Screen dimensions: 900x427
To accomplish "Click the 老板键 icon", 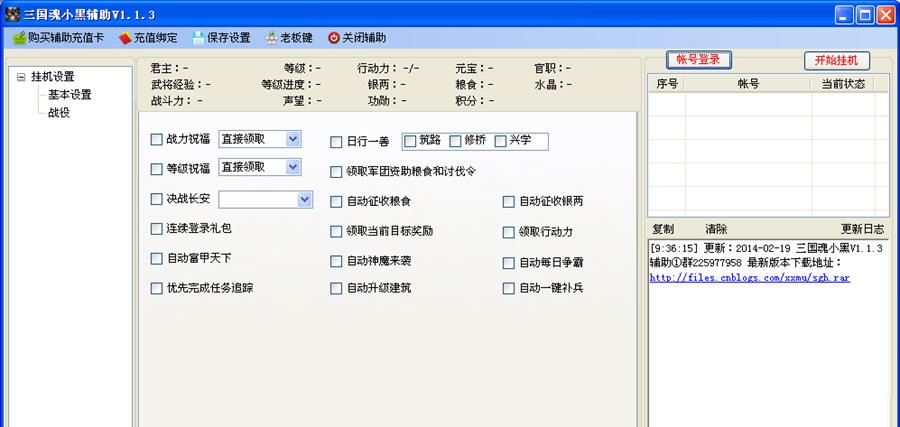I will click(271, 38).
